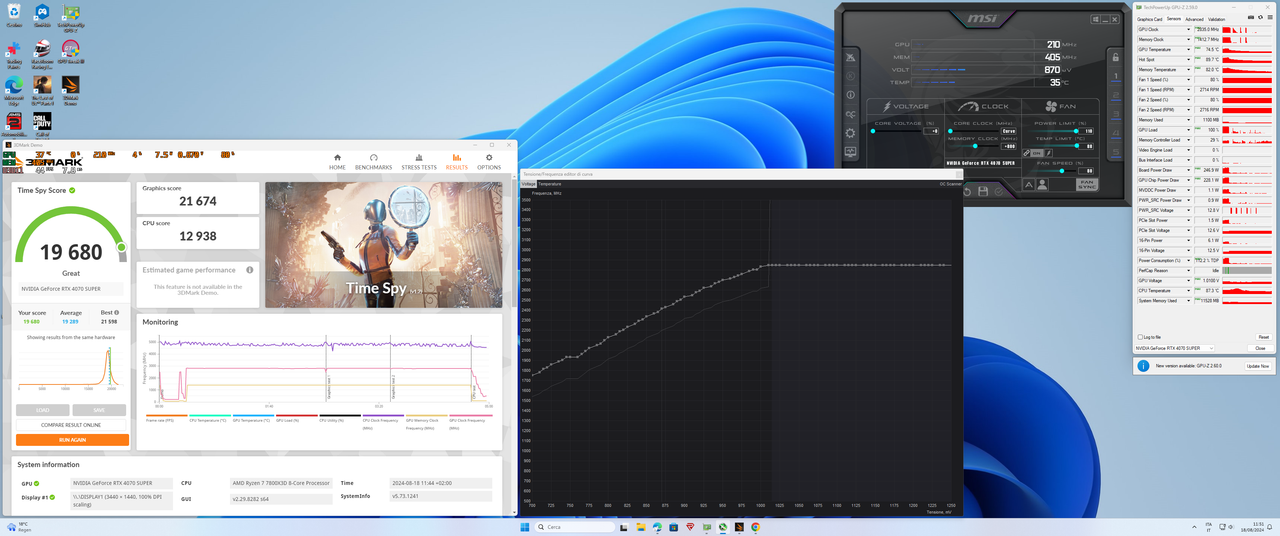The width and height of the screenshot is (1280, 536).
Task: Click COMPARE RESULT ONLINE button
Action: coord(72,425)
